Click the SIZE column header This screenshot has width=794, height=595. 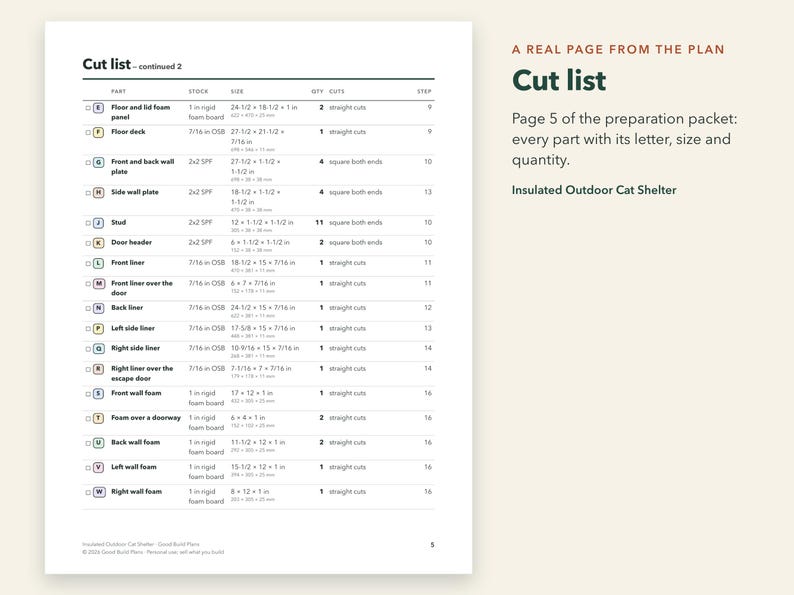(x=237, y=92)
